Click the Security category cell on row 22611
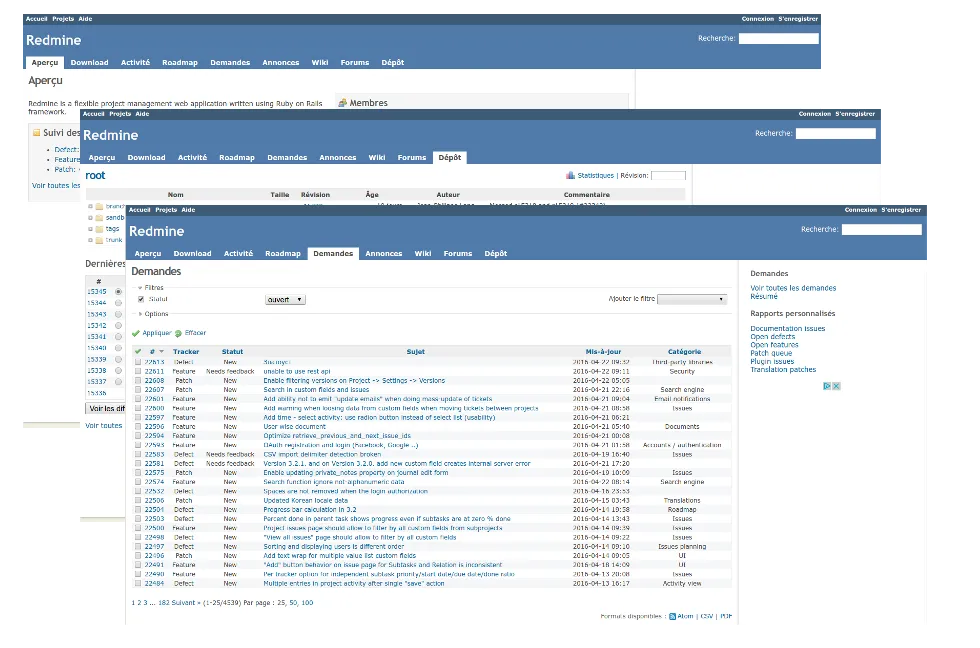The width and height of the screenshot is (980, 648). [682, 371]
